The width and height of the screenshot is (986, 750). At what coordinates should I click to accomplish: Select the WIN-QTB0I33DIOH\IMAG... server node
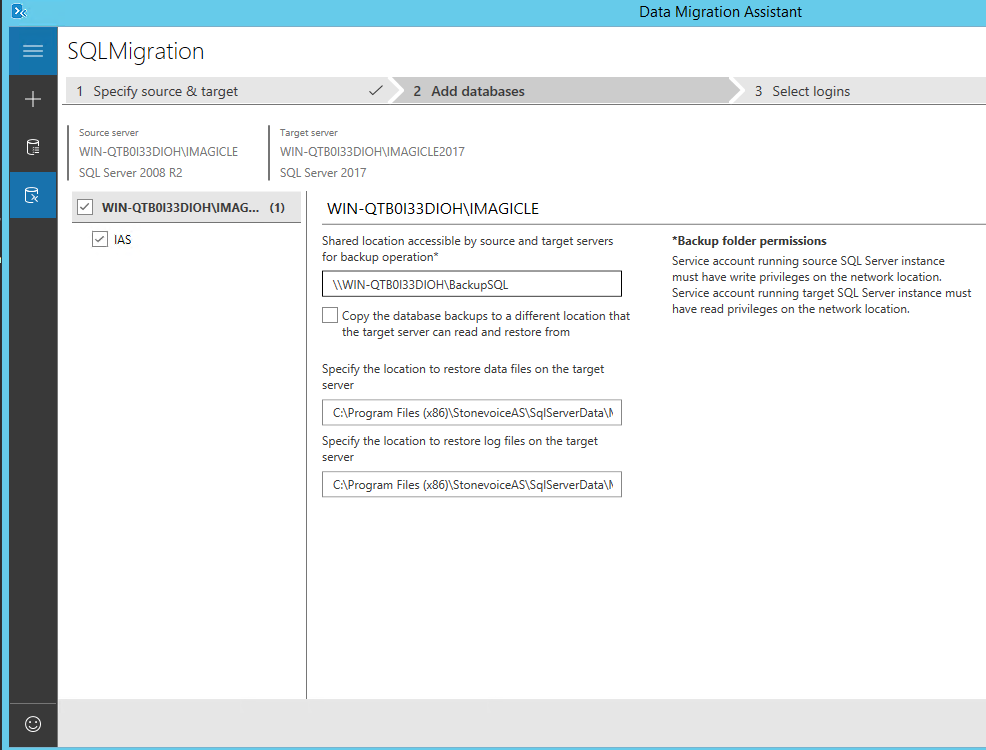(x=180, y=208)
